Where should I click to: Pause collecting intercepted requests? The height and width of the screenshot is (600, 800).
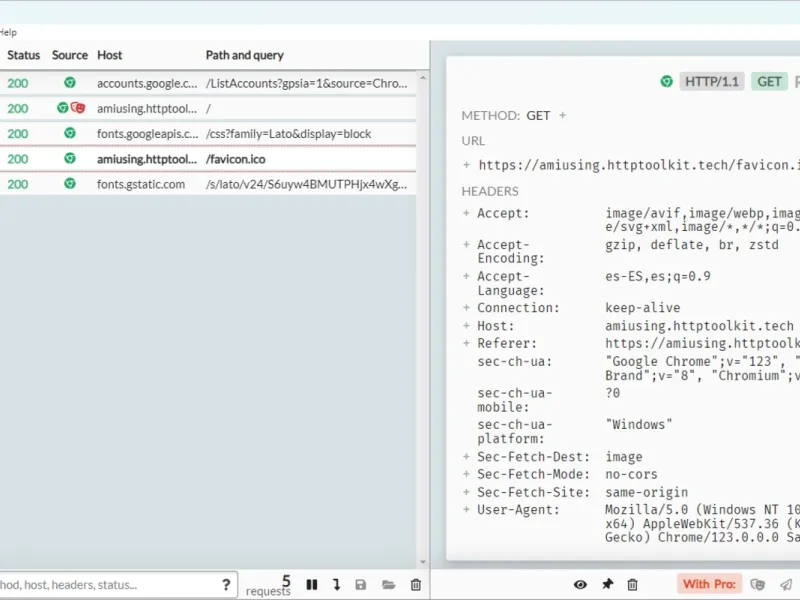(312, 585)
